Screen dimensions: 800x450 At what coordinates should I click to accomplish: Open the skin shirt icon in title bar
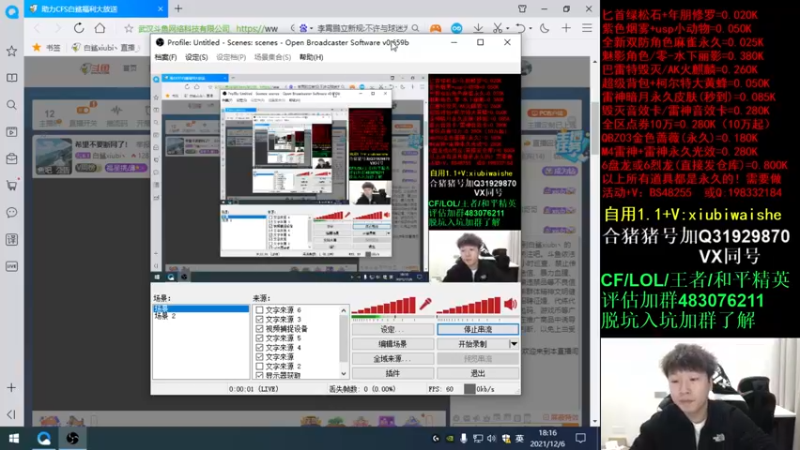522,9
